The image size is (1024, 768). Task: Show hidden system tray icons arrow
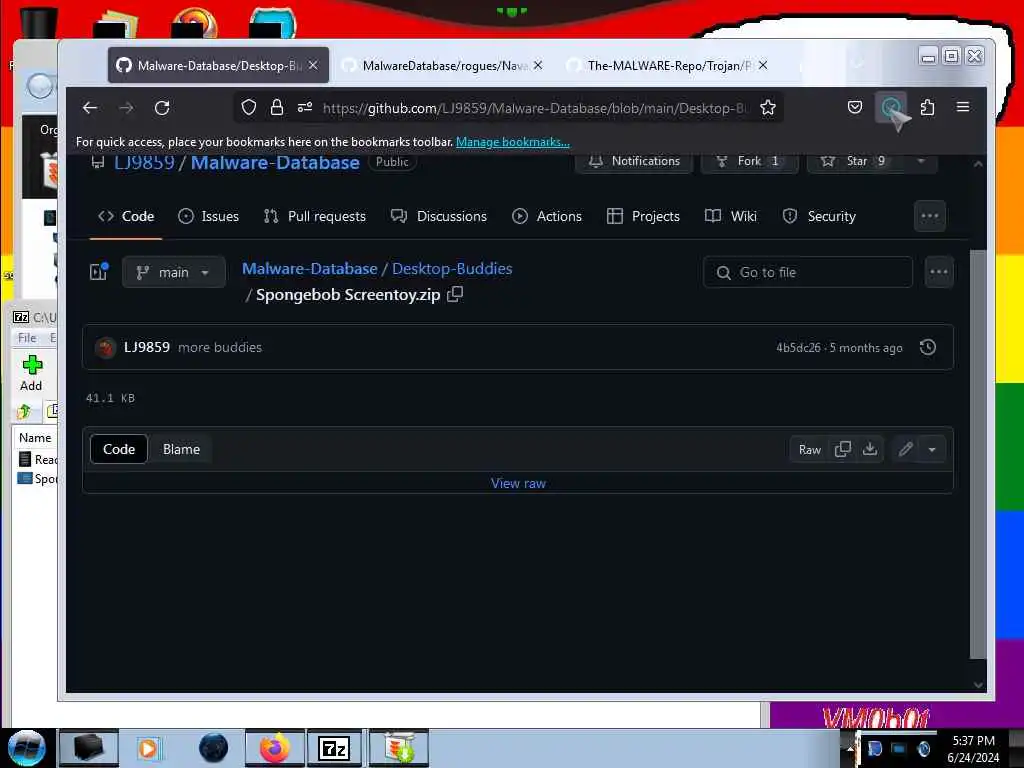[850, 748]
